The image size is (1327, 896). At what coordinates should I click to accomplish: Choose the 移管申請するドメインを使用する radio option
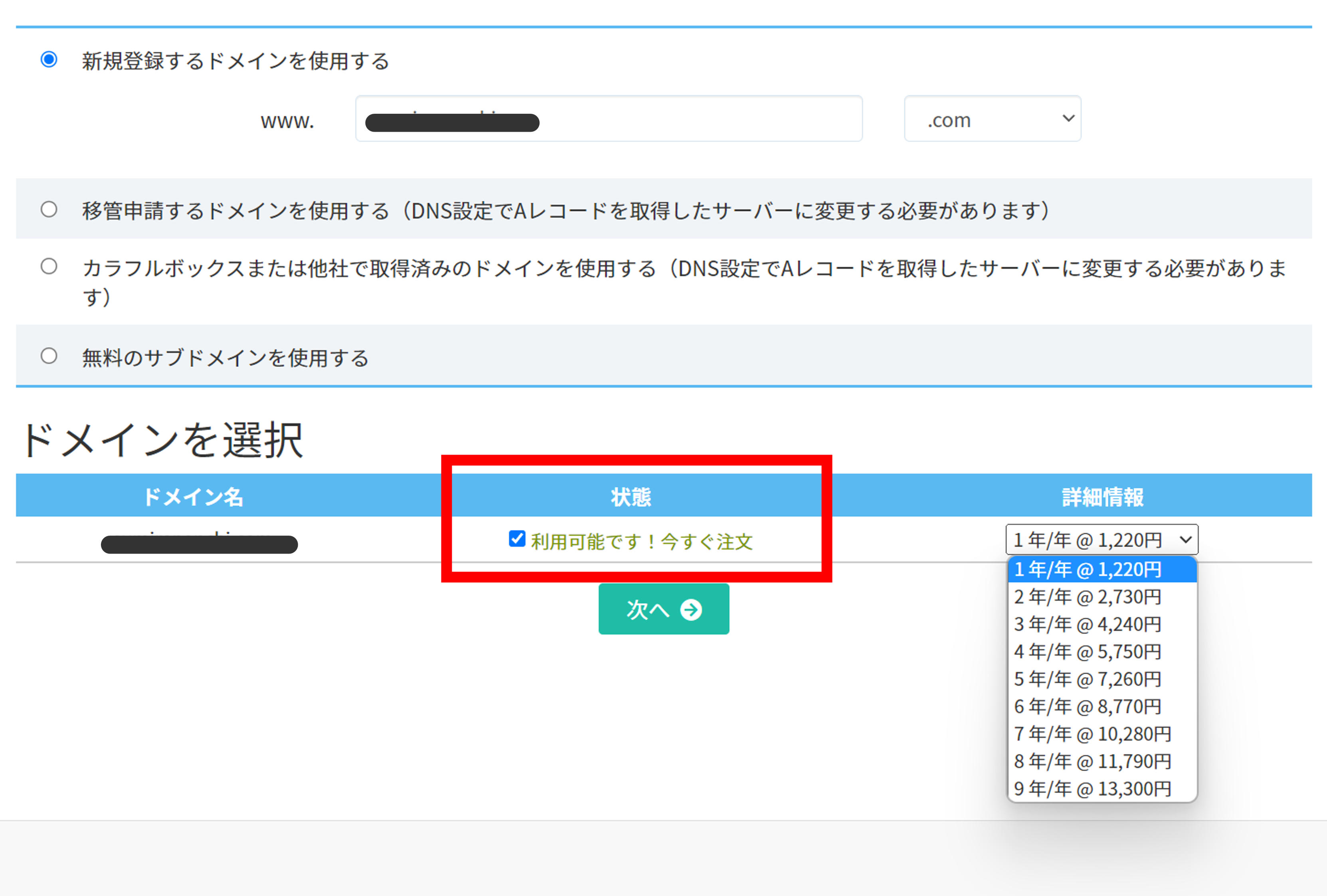(49, 209)
